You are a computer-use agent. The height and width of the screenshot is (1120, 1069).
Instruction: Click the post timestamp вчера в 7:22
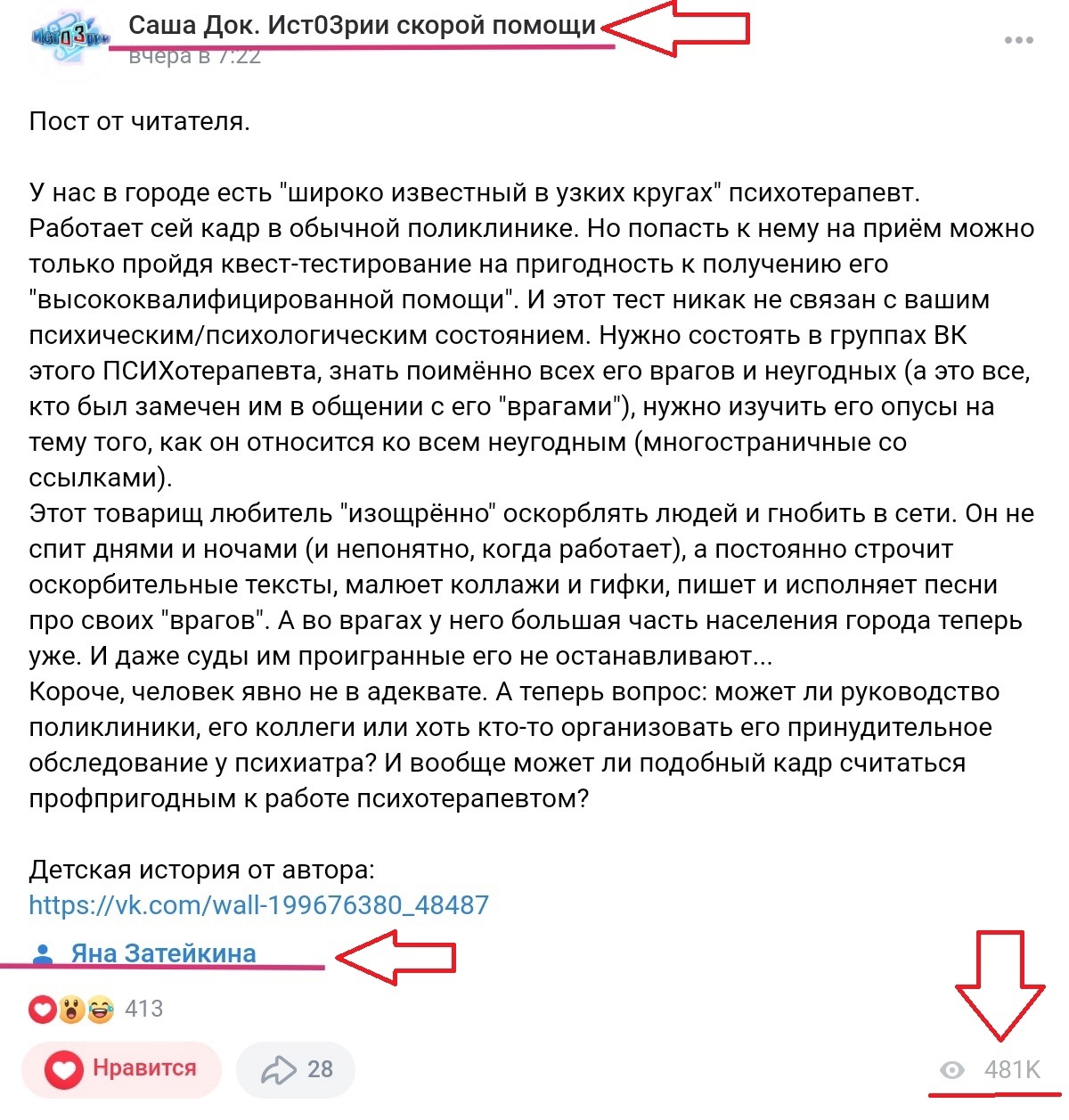click(x=194, y=56)
